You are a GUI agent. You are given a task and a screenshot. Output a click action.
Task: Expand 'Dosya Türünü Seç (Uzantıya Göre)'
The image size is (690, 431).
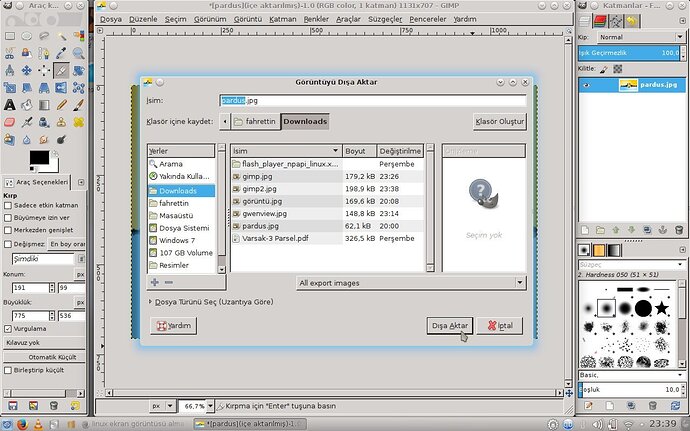click(150, 302)
